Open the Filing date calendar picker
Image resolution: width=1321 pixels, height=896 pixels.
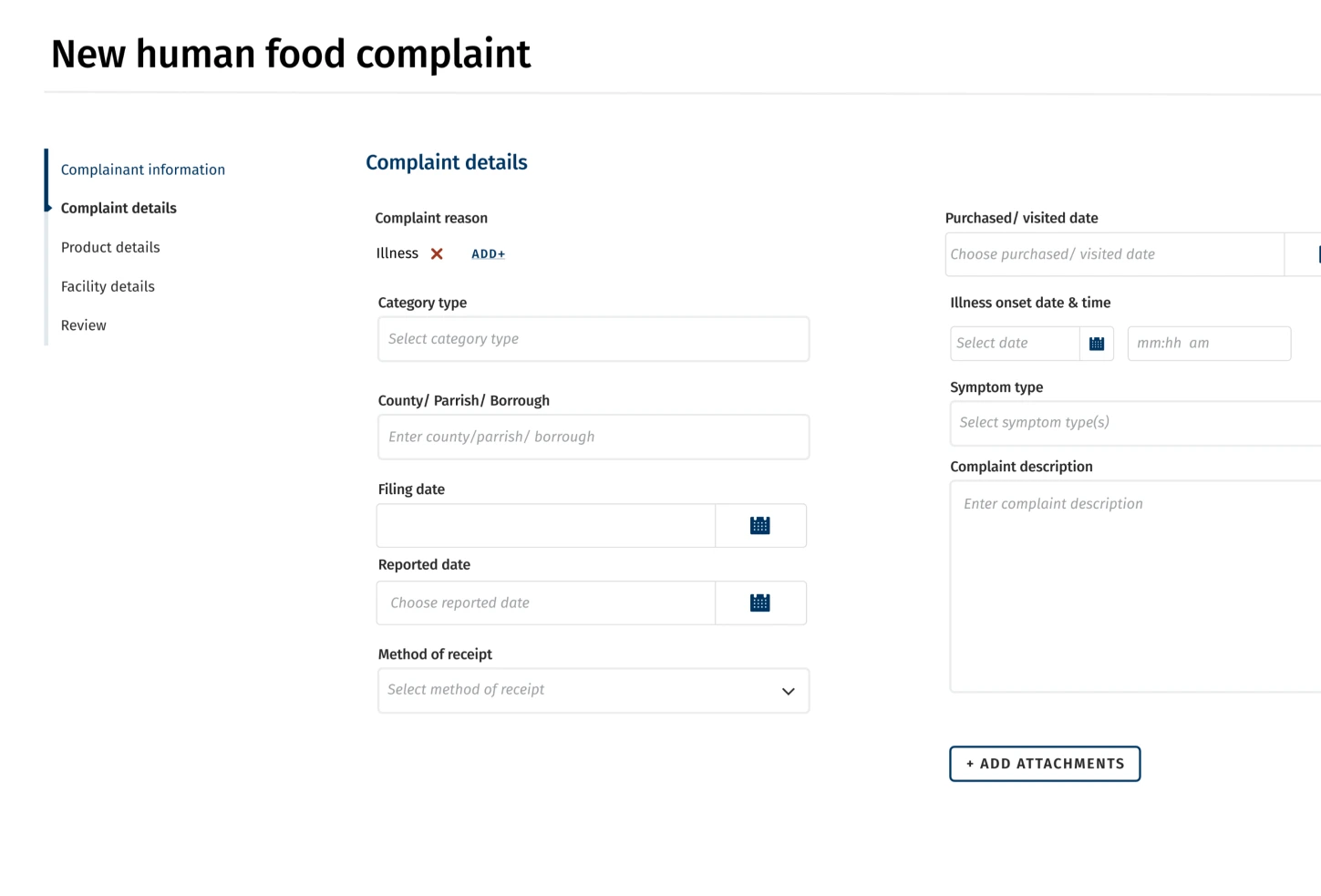point(760,525)
